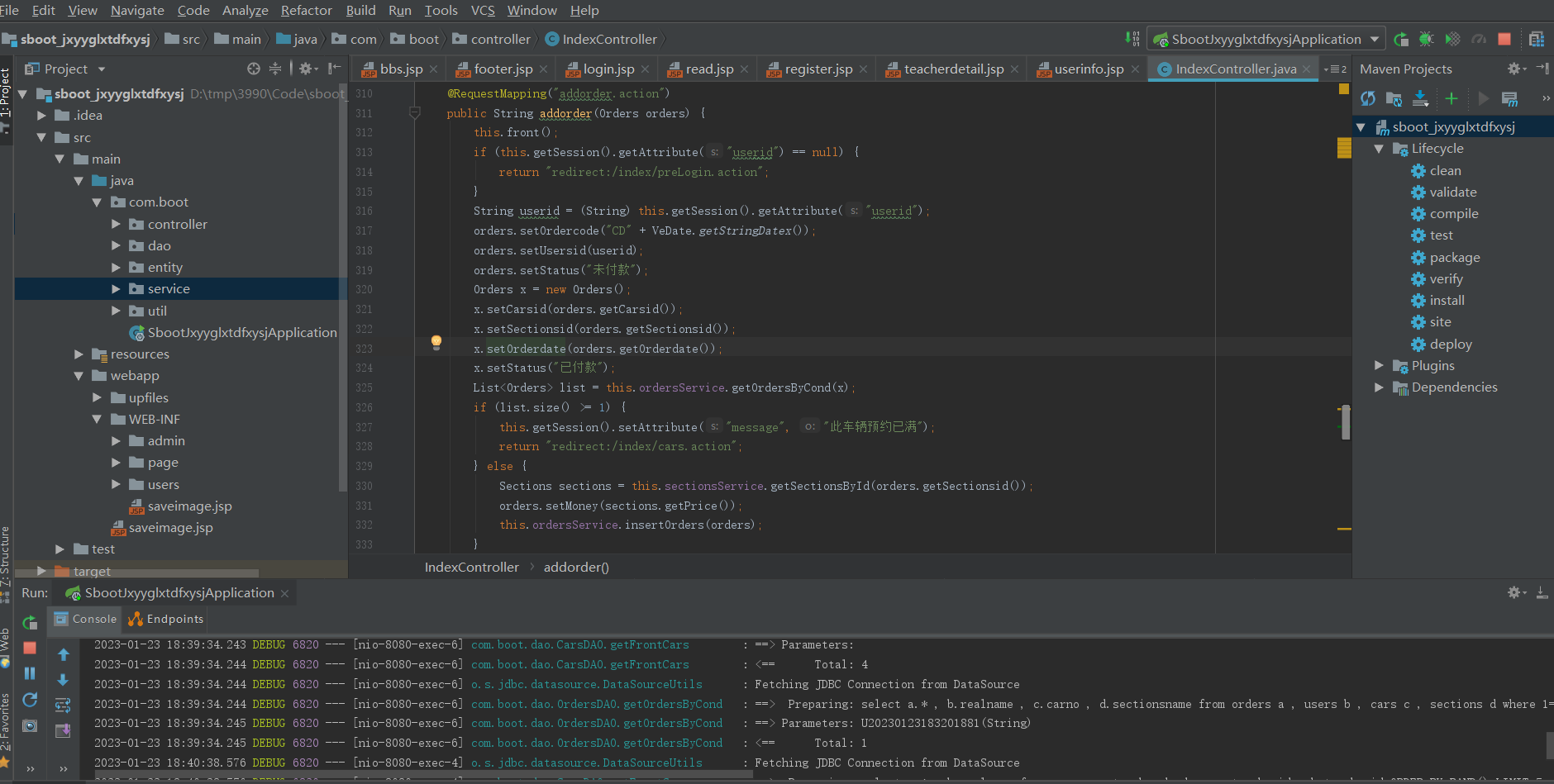This screenshot has height=784, width=1554.
Task: Open the File menu
Action: click(x=10, y=10)
